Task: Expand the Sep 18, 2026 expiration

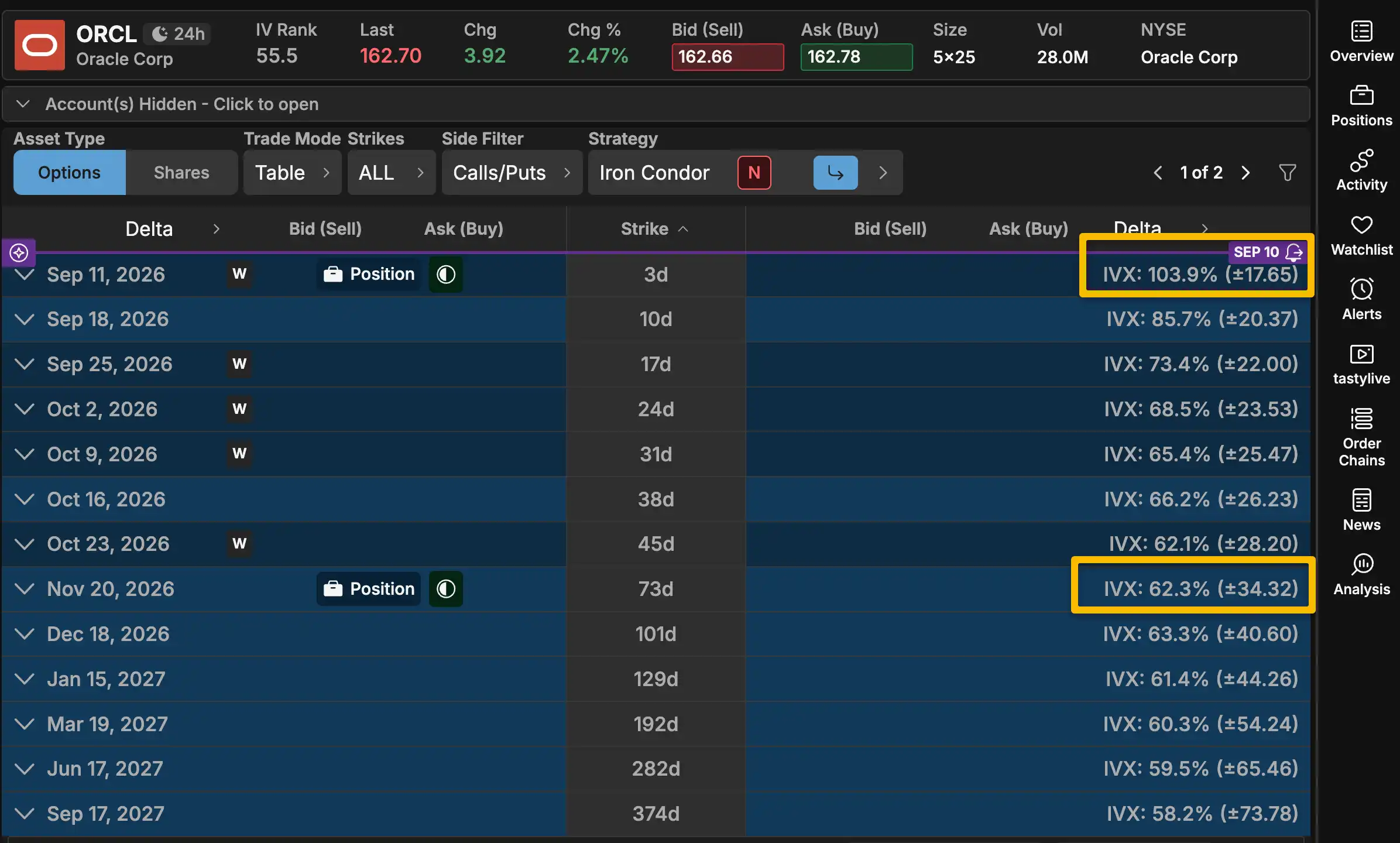Action: click(x=25, y=319)
